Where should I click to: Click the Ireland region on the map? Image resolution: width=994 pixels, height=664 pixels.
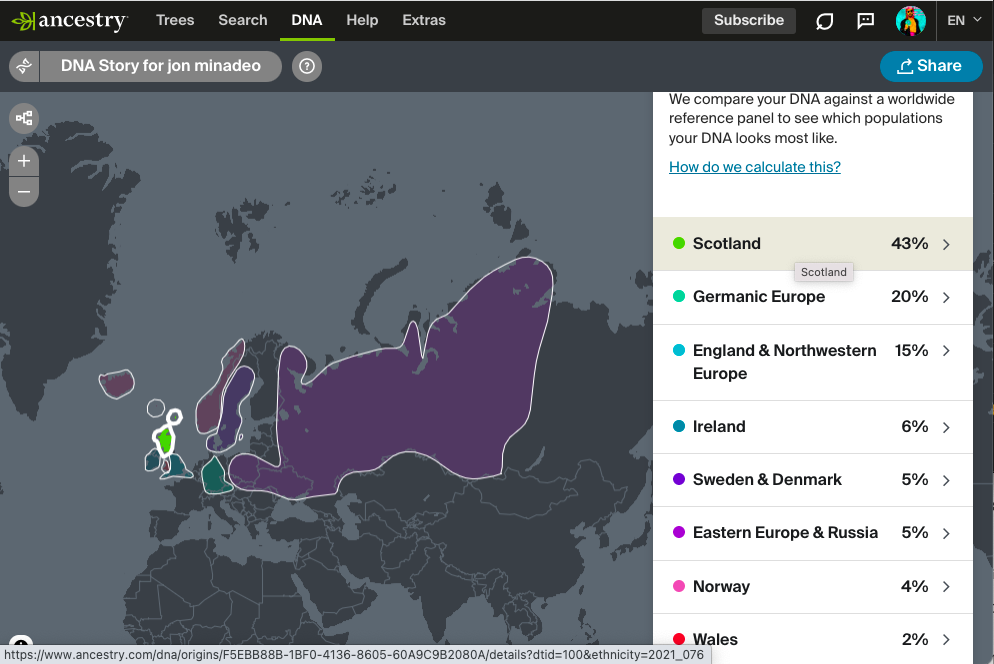point(152,461)
